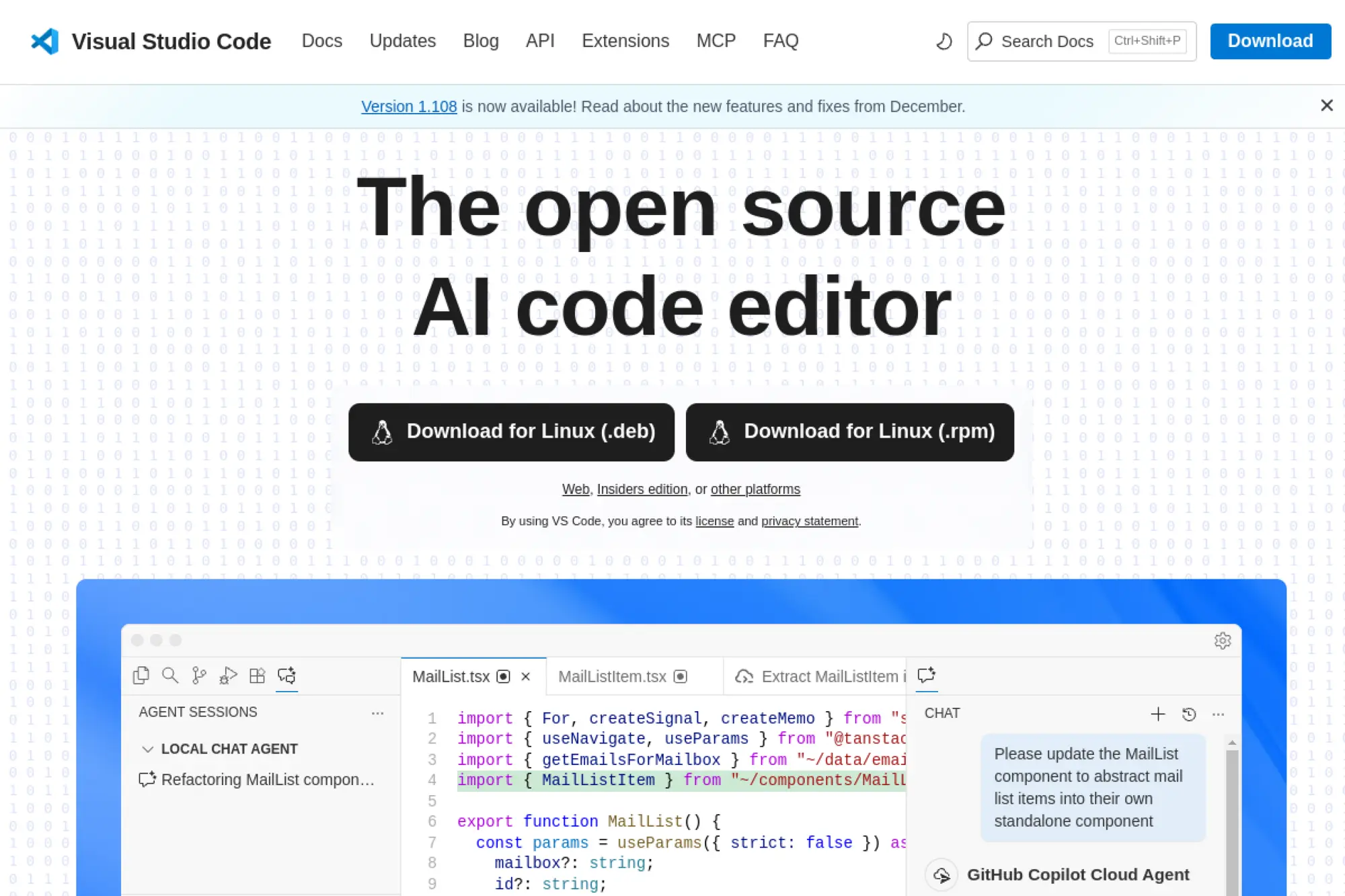Select the Source Control icon
The height and width of the screenshot is (896, 1345).
coord(199,676)
